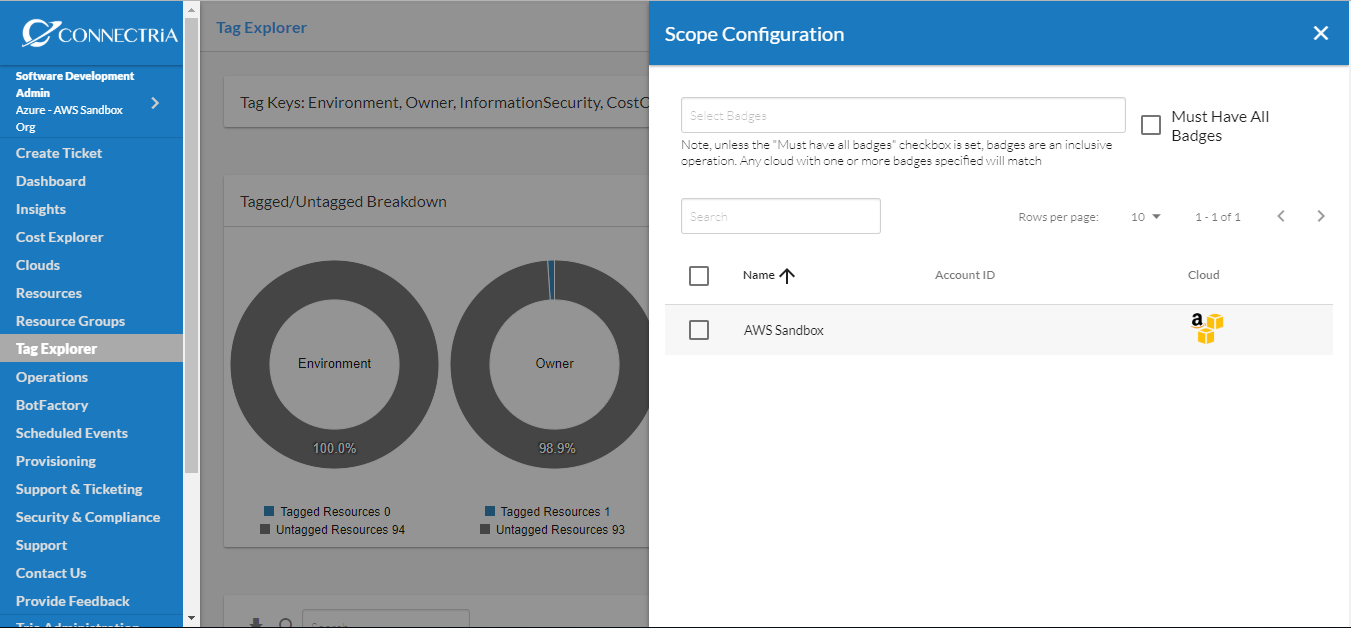Go to BotFactory
Screen dimensions: 1351x628
[52, 405]
